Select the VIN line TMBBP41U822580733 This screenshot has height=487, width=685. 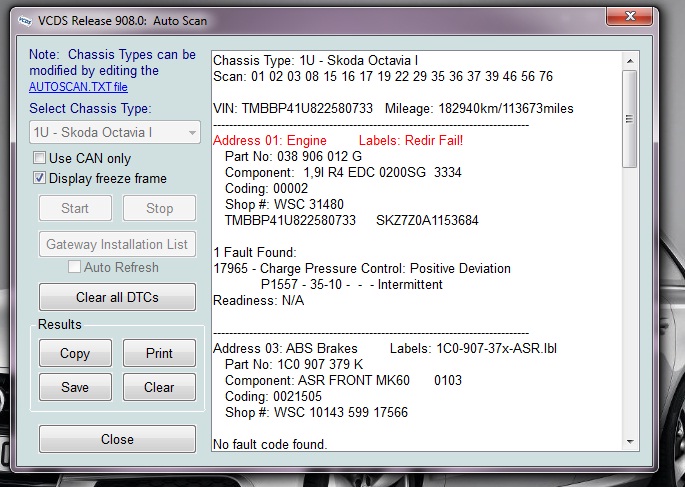(x=293, y=108)
